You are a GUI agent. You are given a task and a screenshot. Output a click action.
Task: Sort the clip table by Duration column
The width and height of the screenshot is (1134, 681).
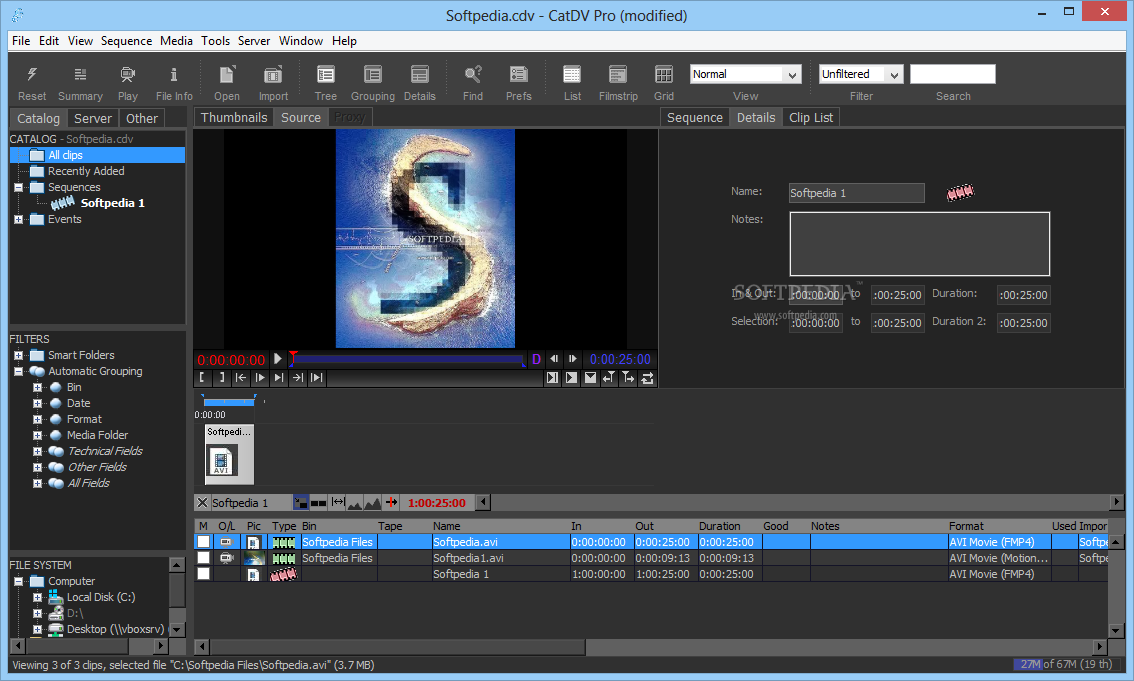pyautogui.click(x=728, y=526)
